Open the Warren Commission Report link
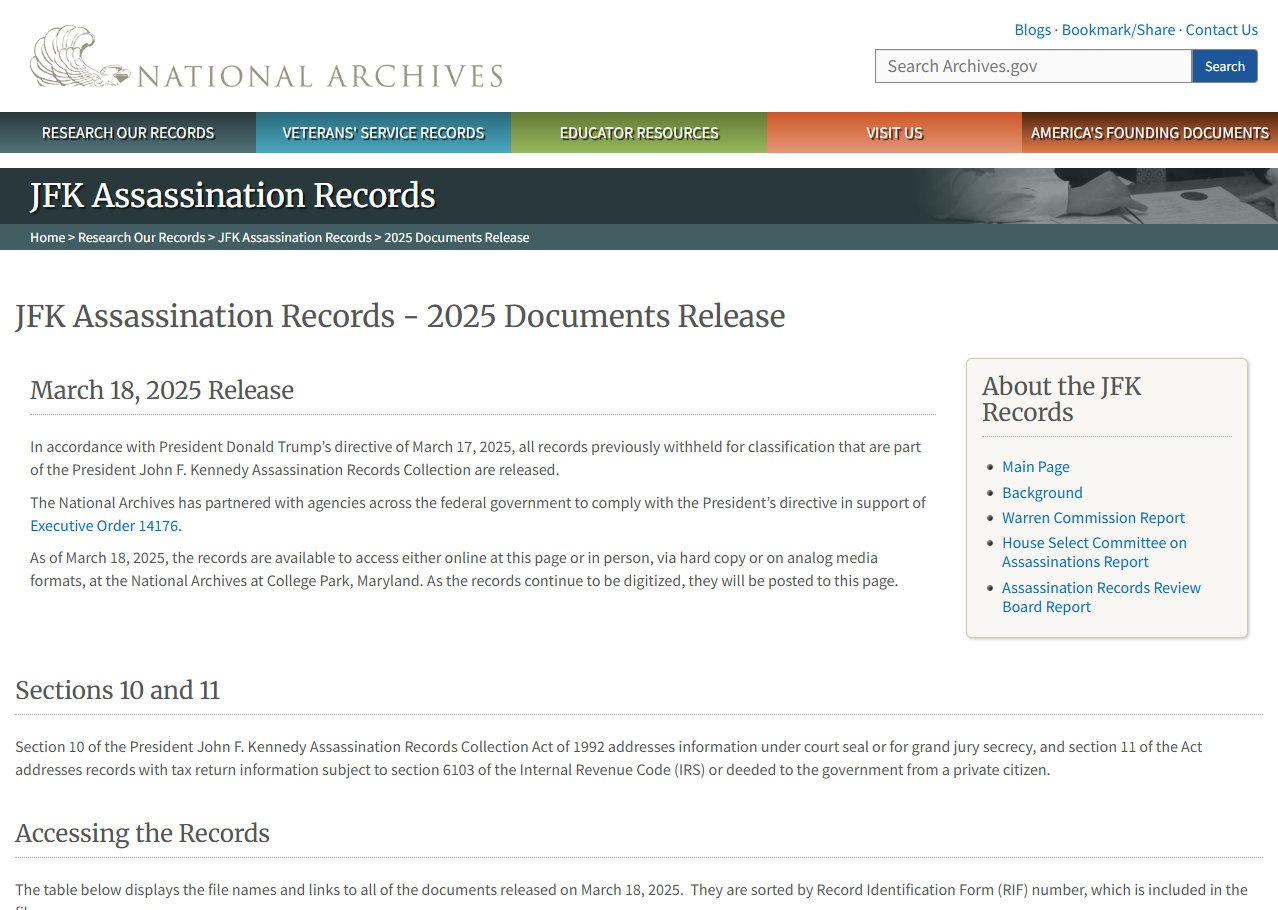 (1093, 518)
